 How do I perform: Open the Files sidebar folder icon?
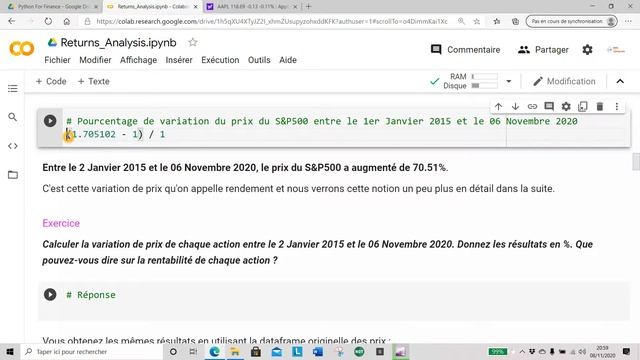coord(13,175)
